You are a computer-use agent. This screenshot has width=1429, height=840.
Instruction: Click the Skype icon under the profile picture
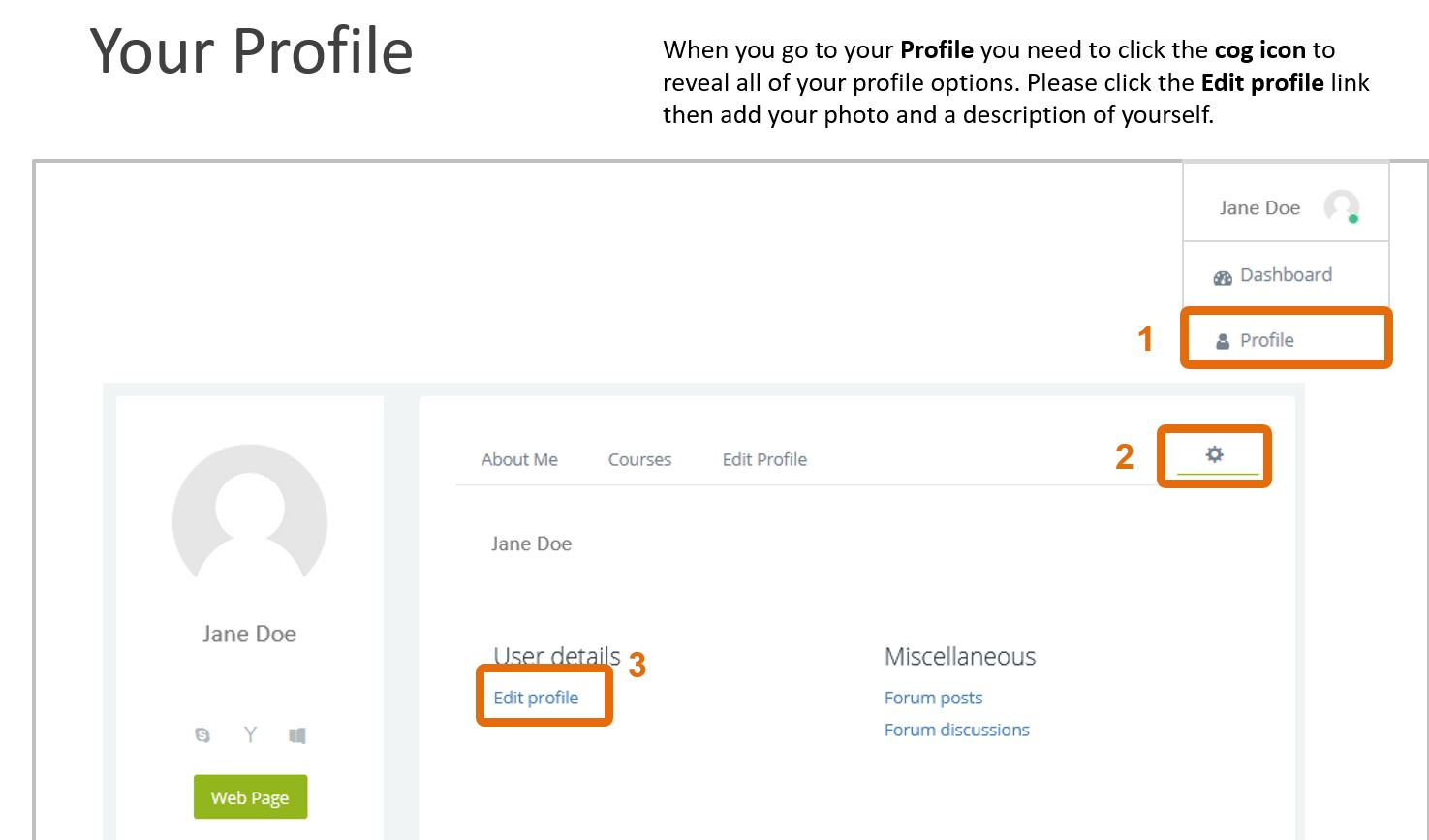(x=202, y=735)
